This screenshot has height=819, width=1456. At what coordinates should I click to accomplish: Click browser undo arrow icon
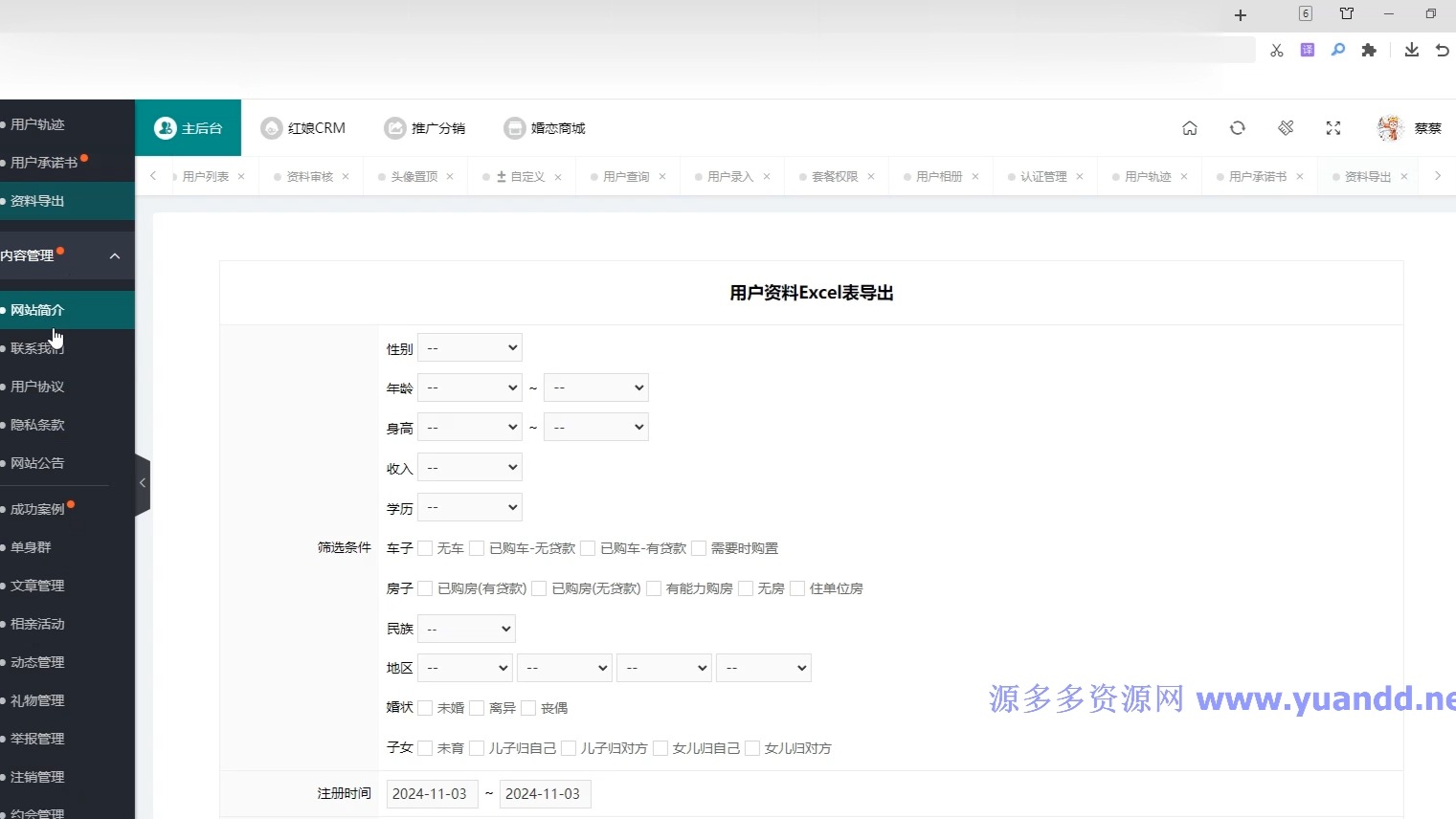(x=1443, y=50)
